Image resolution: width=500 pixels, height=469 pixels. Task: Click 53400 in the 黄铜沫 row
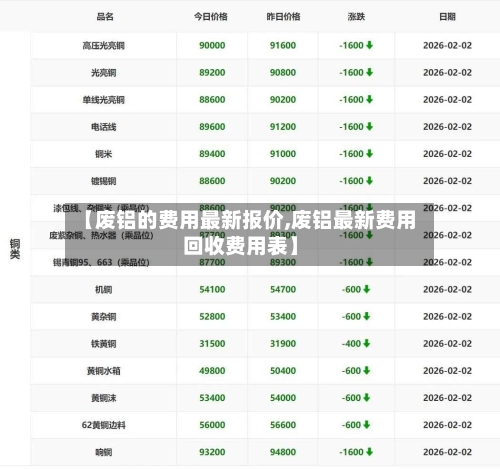(212, 398)
